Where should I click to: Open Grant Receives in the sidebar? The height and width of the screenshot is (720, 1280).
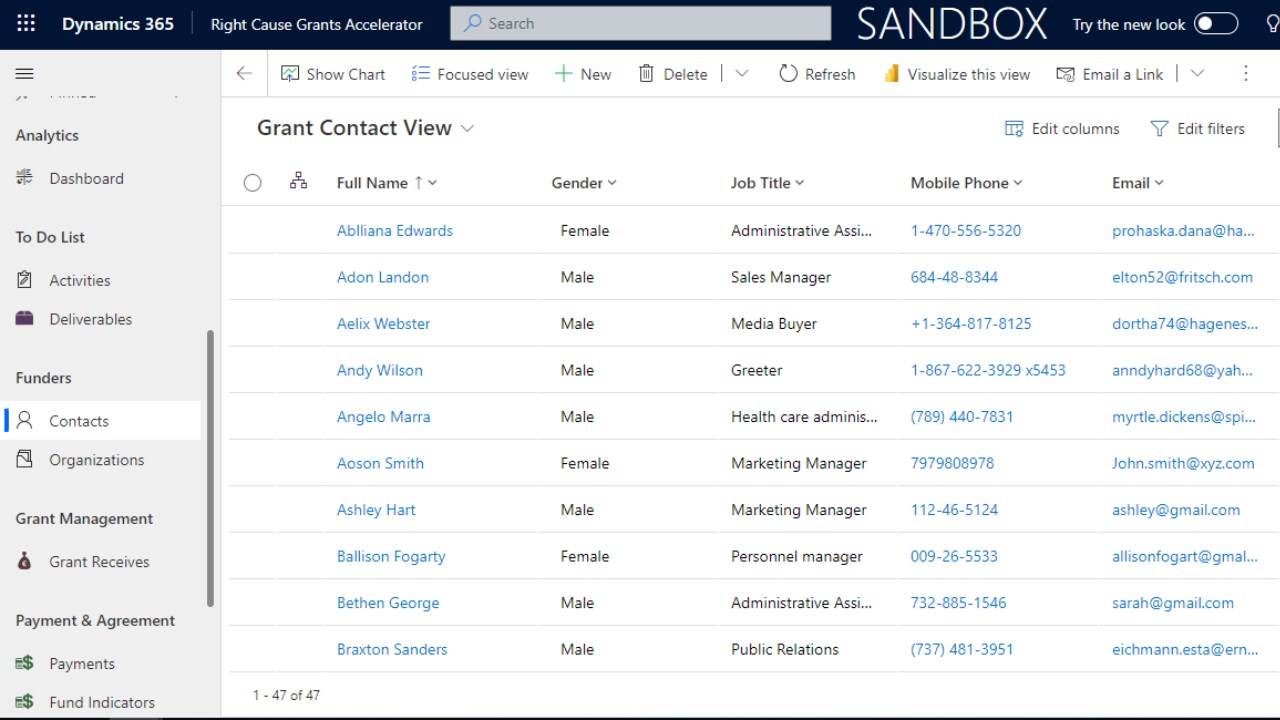click(x=100, y=562)
